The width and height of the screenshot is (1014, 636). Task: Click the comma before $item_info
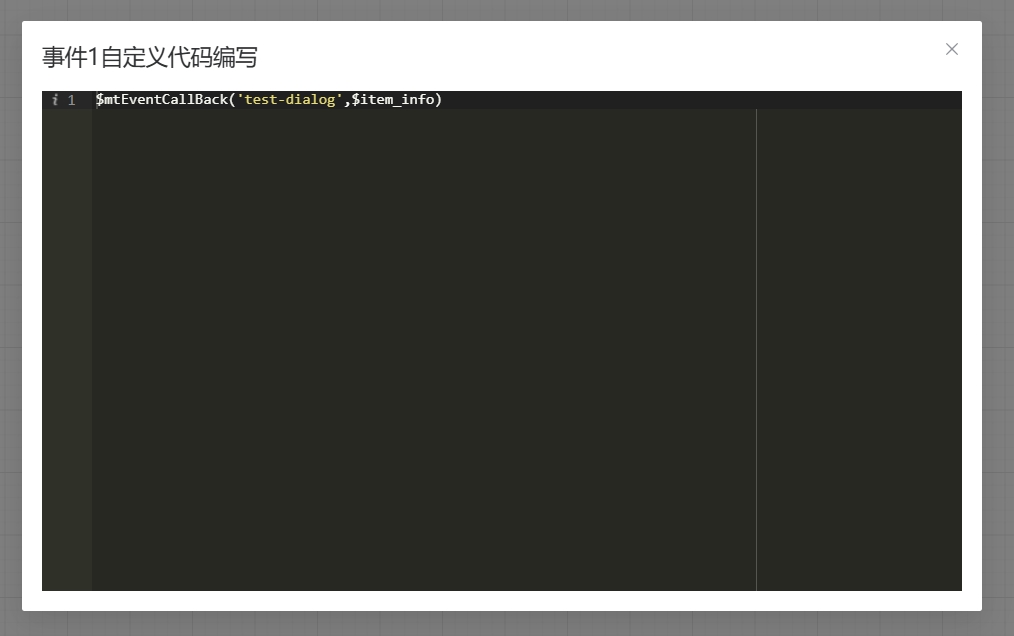[347, 100]
